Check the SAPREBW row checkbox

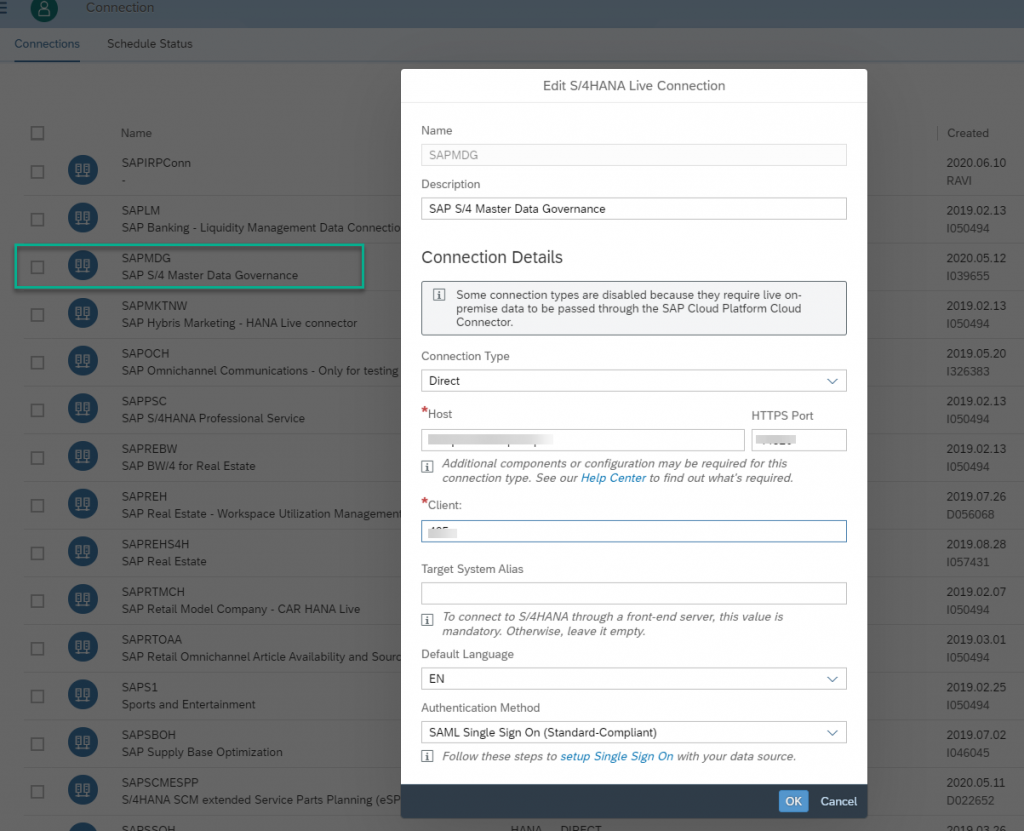37,458
